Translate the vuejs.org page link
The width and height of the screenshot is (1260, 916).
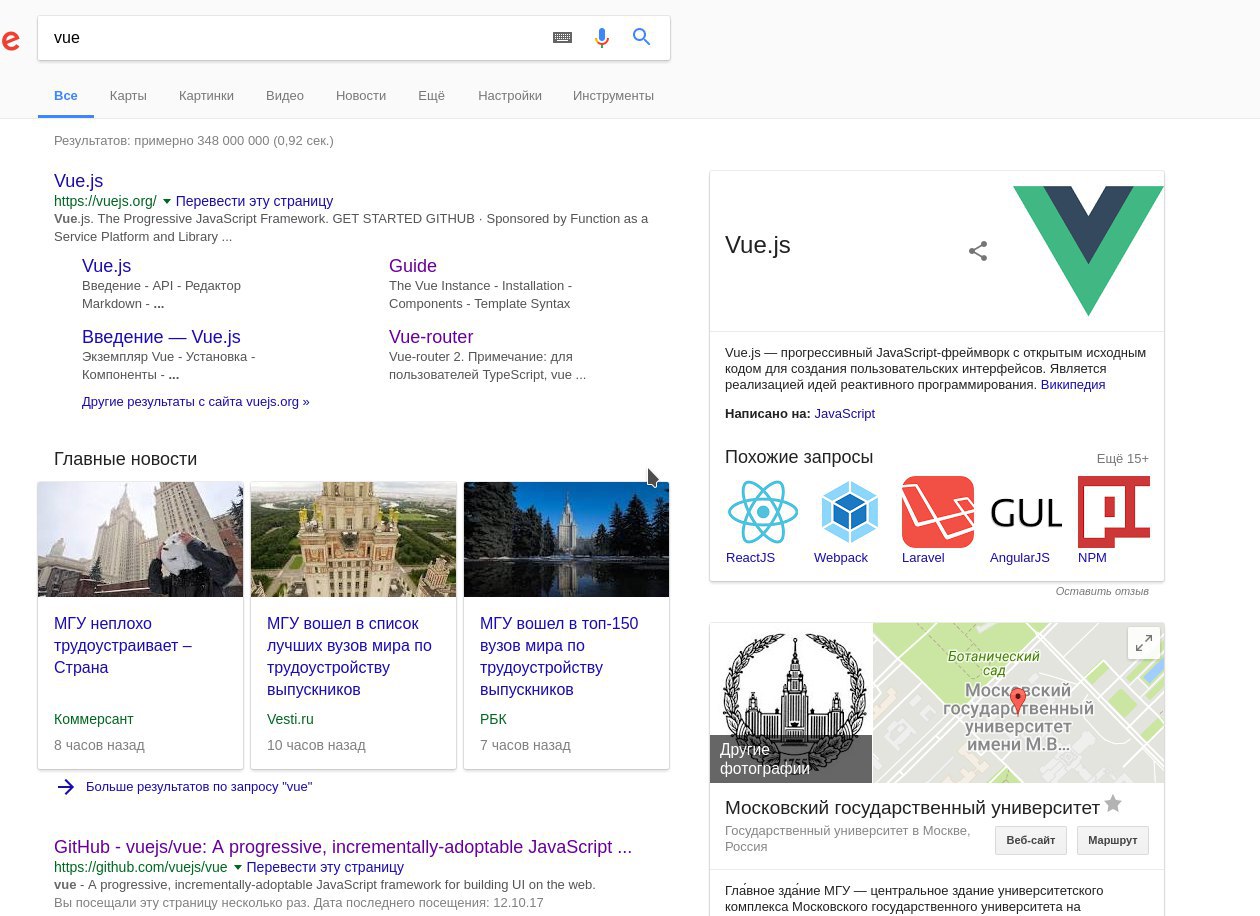(254, 201)
